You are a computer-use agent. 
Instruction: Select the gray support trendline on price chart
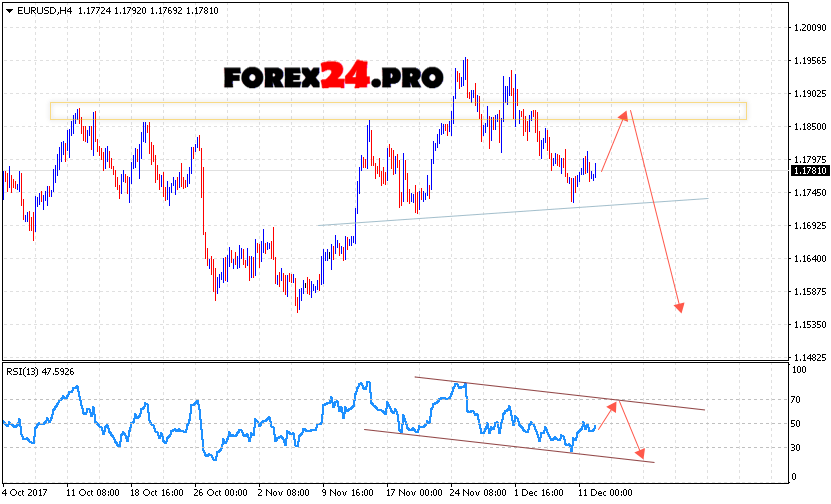(x=512, y=211)
